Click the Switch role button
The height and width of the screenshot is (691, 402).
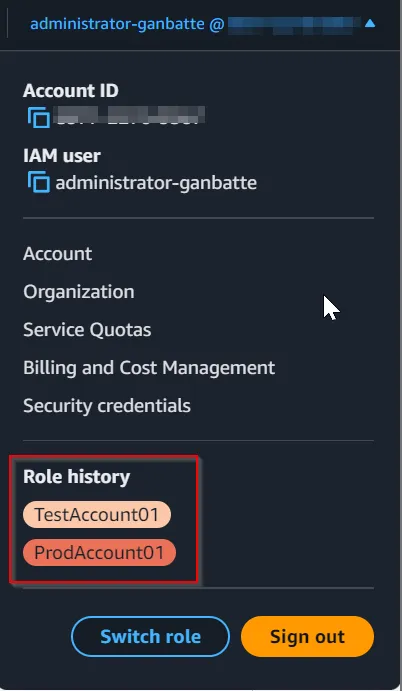pos(150,636)
